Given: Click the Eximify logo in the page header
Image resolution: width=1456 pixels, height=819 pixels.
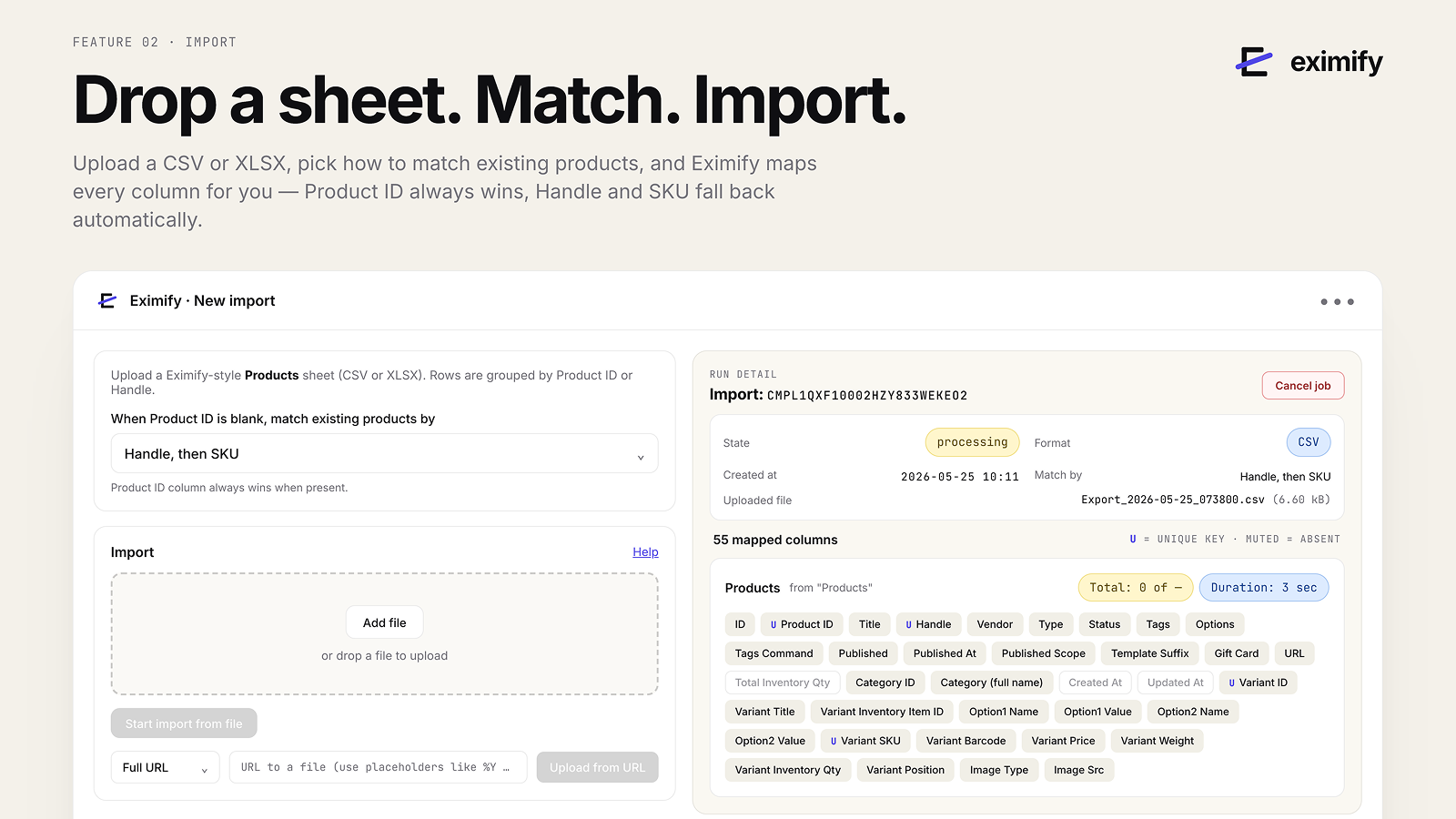Looking at the screenshot, I should pos(1309,62).
